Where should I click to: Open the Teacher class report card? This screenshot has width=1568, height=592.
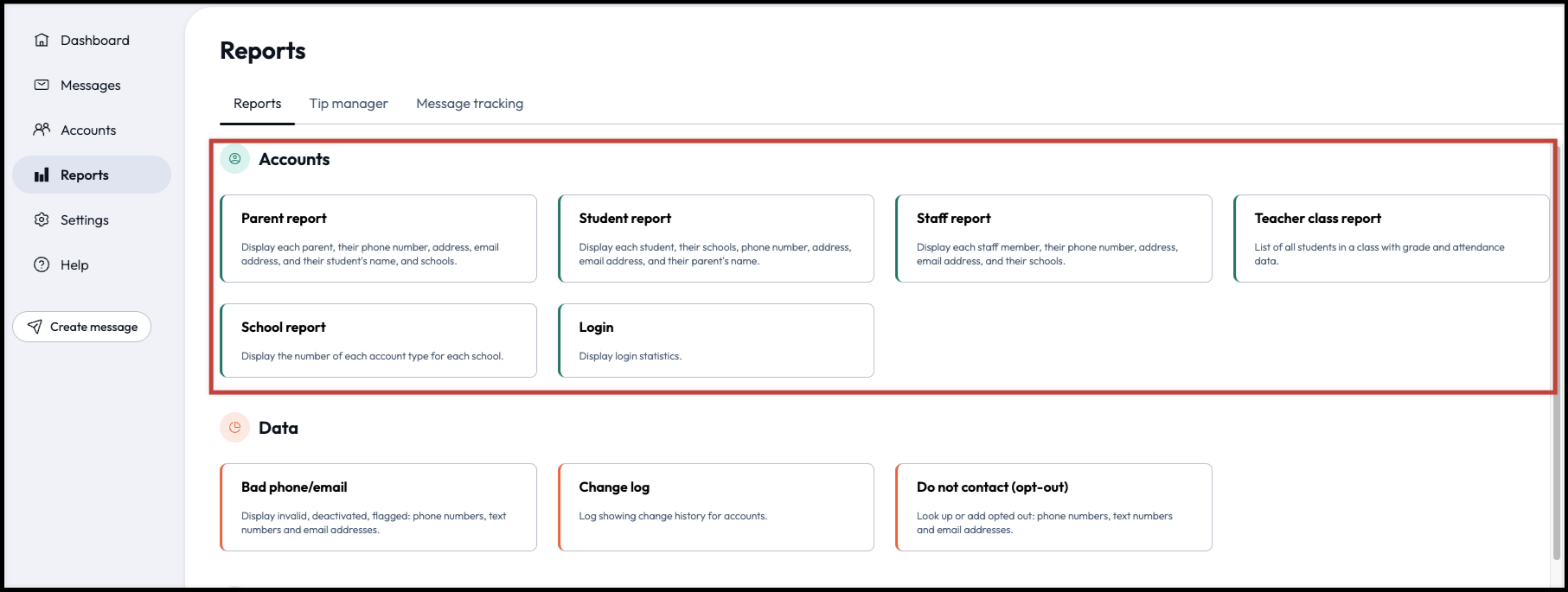tap(1391, 239)
